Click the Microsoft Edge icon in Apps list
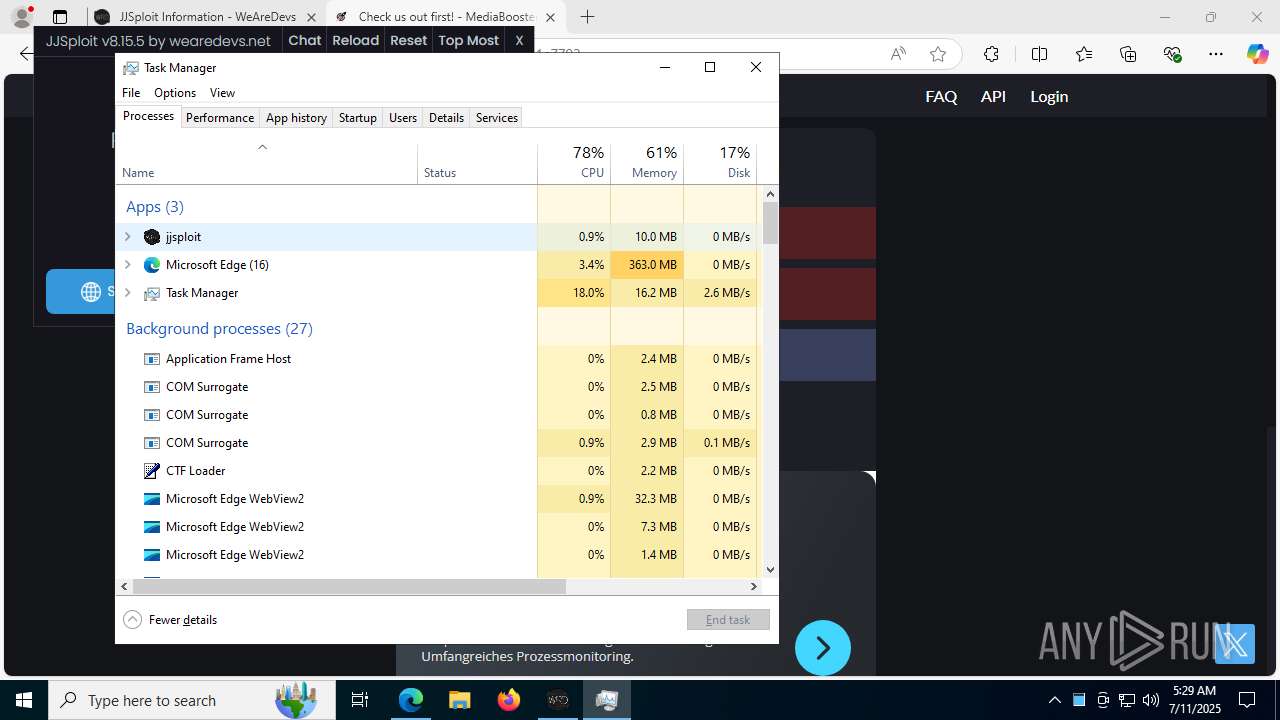Viewport: 1280px width, 720px height. (152, 265)
